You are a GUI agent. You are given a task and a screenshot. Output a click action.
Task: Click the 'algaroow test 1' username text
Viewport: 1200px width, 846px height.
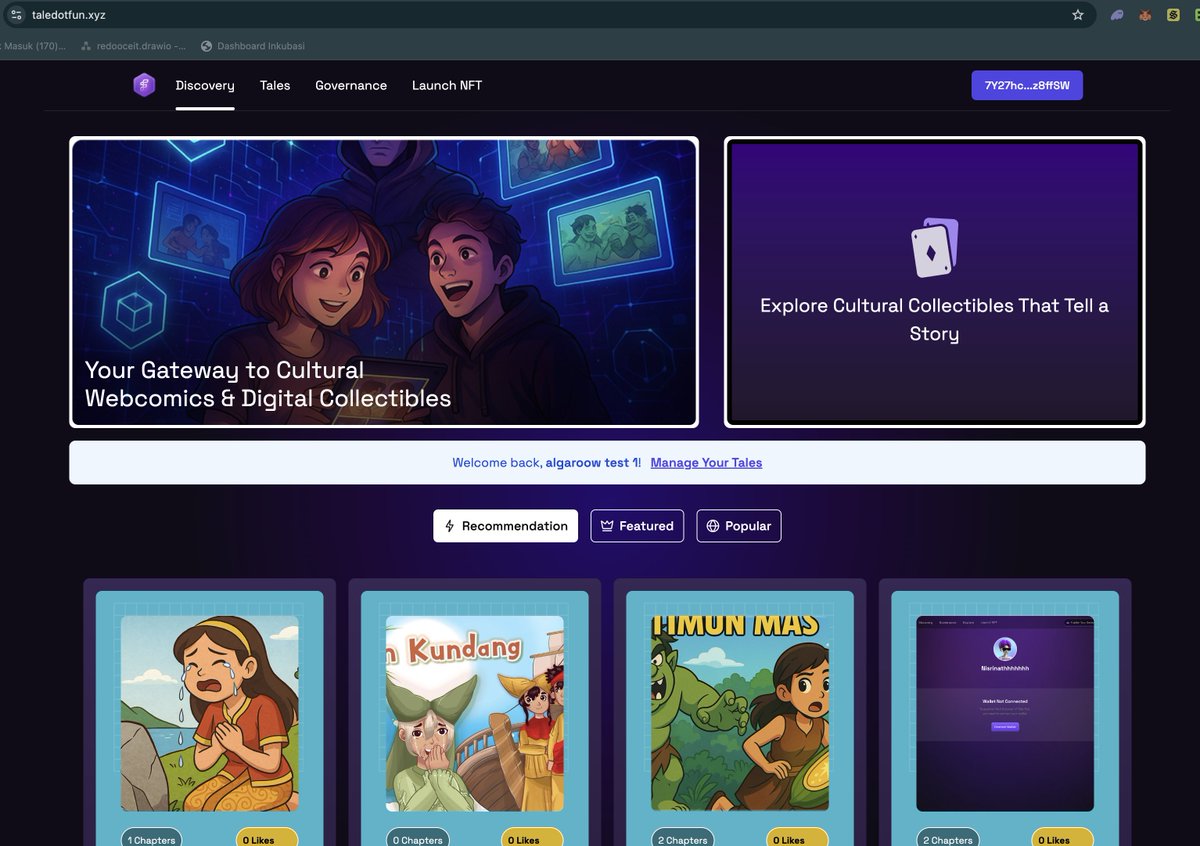click(x=592, y=463)
